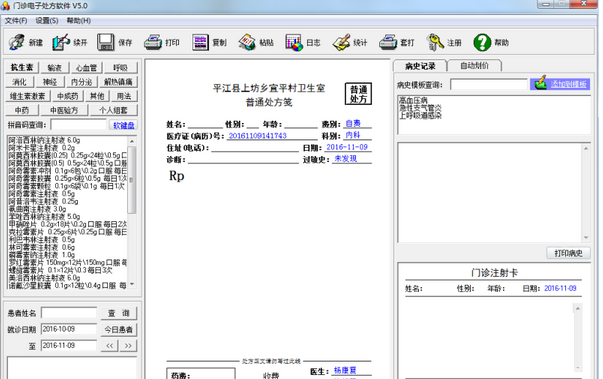Select 罗红霉素片 in drug list
The image size is (603, 379).
[x=68, y=263]
